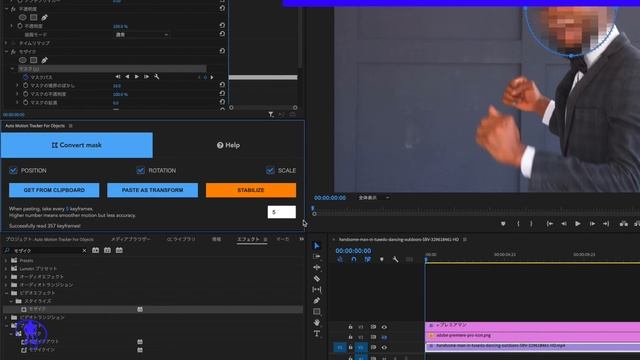640x360 pixels.
Task: Add marker in program monitor
Action: point(503,224)
